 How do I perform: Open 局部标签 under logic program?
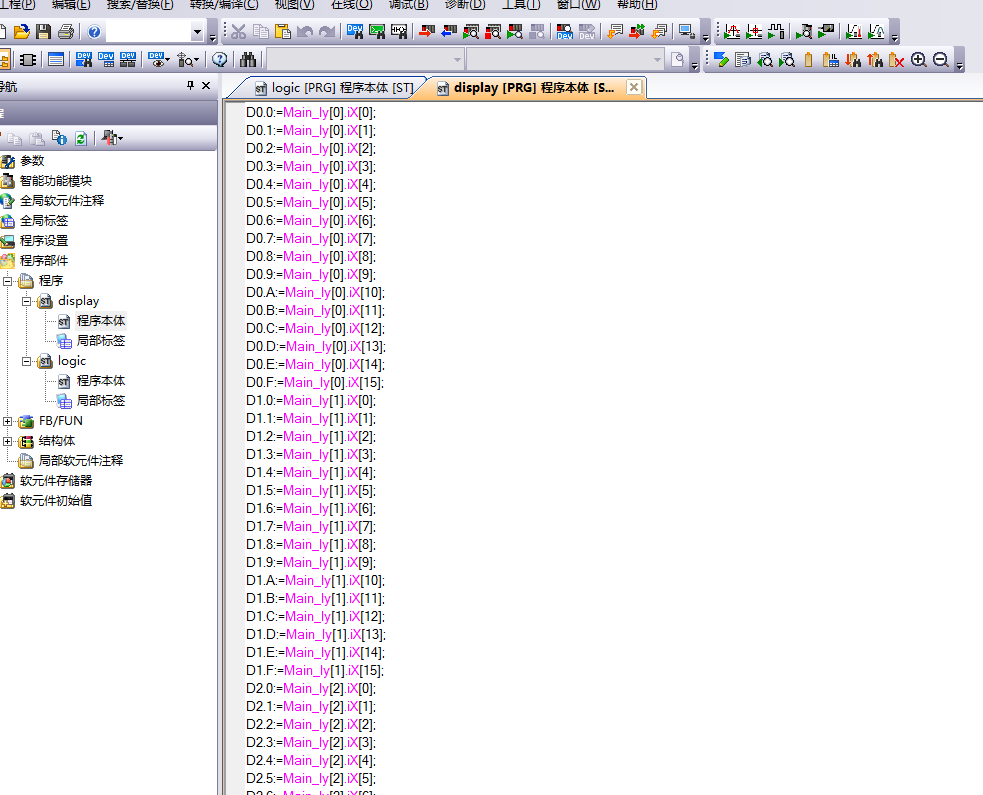pos(100,401)
